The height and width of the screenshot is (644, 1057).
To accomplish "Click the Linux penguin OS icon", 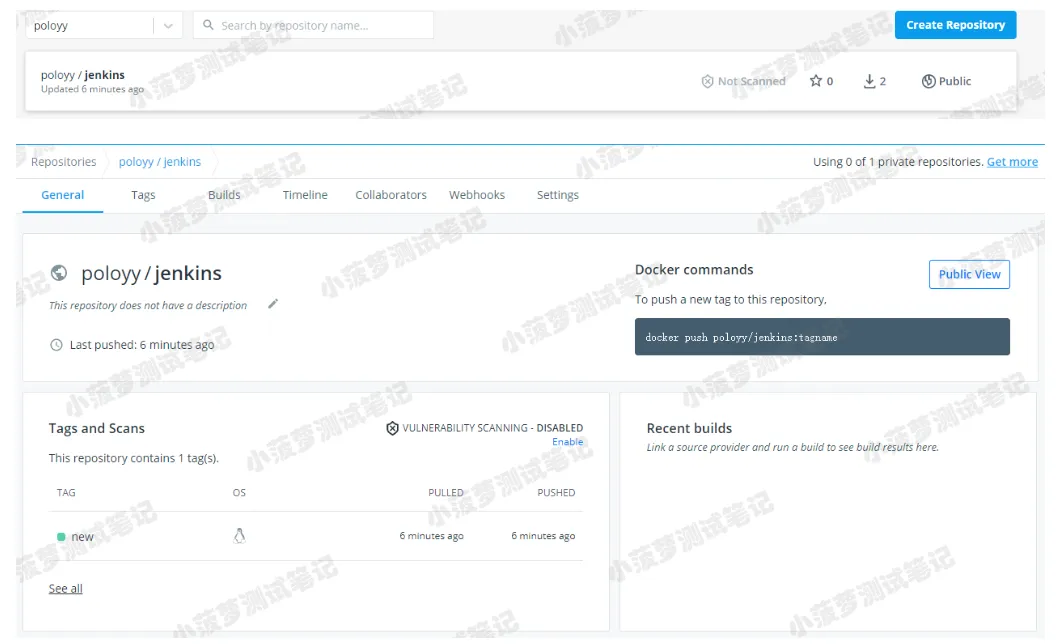I will [x=239, y=536].
